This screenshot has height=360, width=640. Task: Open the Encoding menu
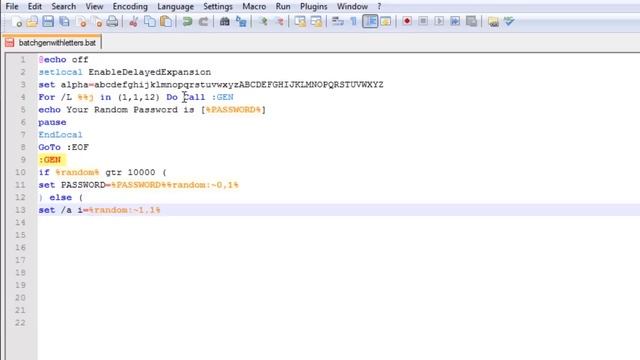tap(130, 7)
